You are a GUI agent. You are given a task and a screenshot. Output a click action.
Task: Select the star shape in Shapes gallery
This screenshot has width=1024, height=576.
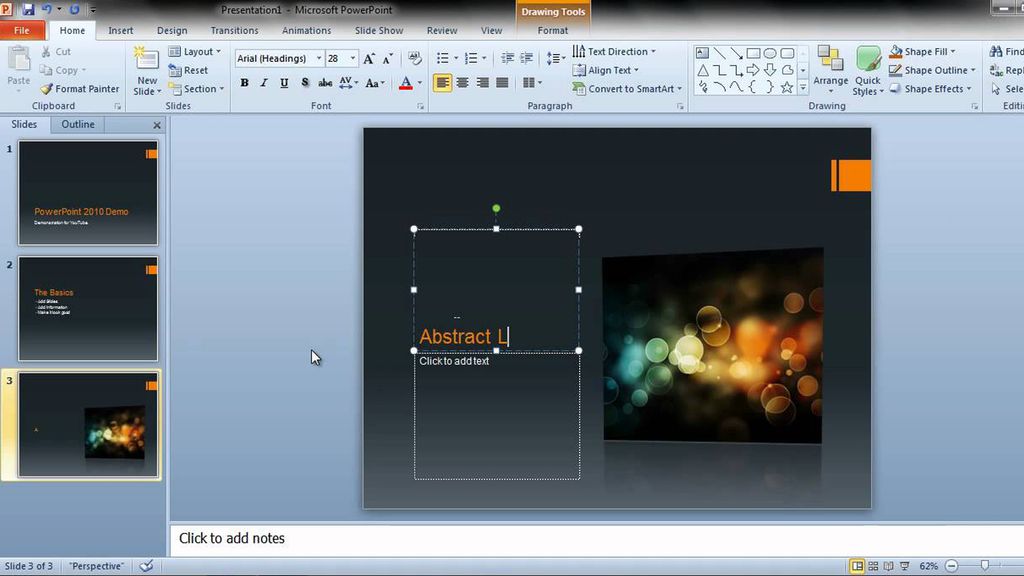pyautogui.click(x=787, y=87)
